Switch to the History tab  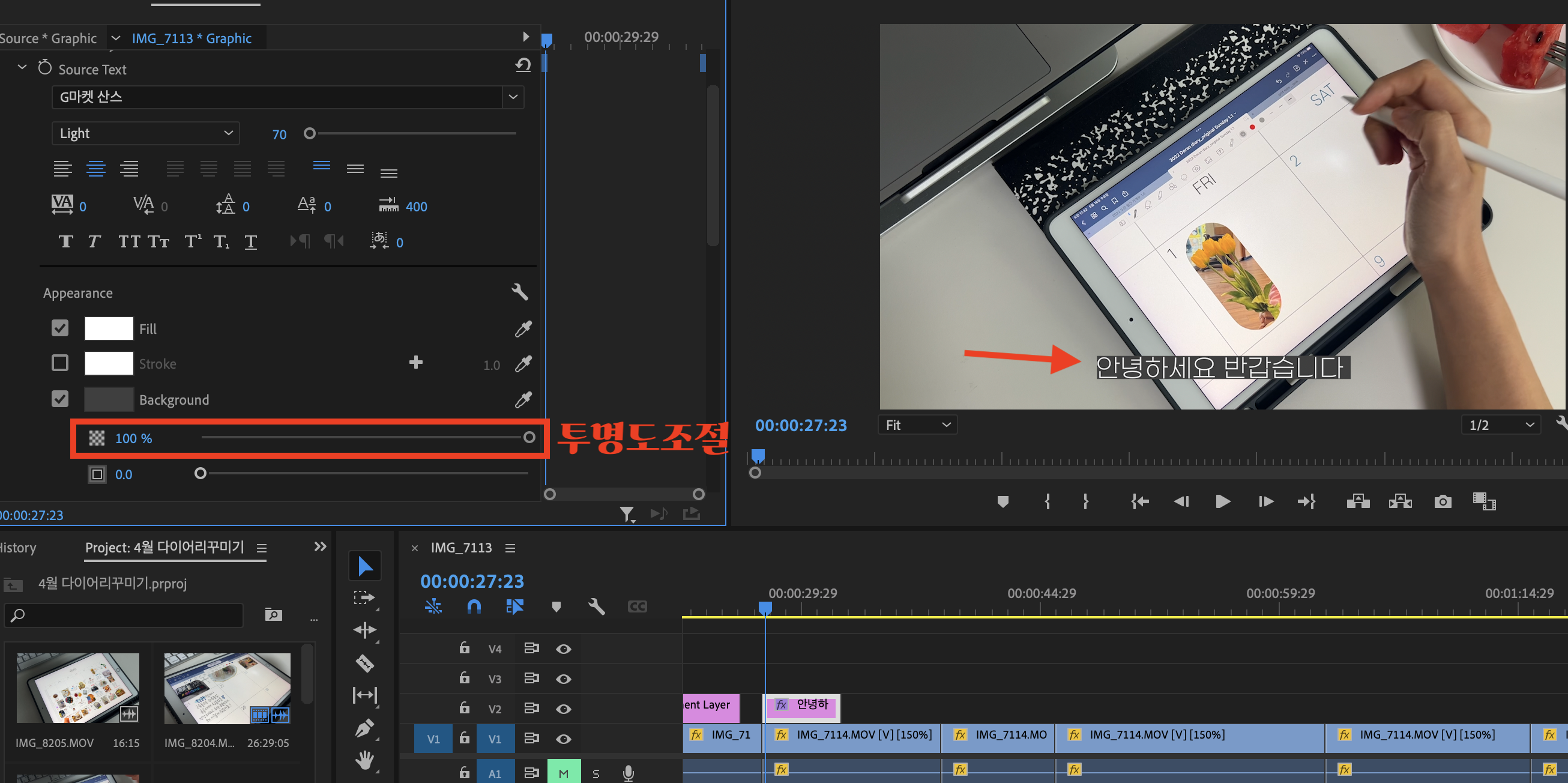[18, 548]
